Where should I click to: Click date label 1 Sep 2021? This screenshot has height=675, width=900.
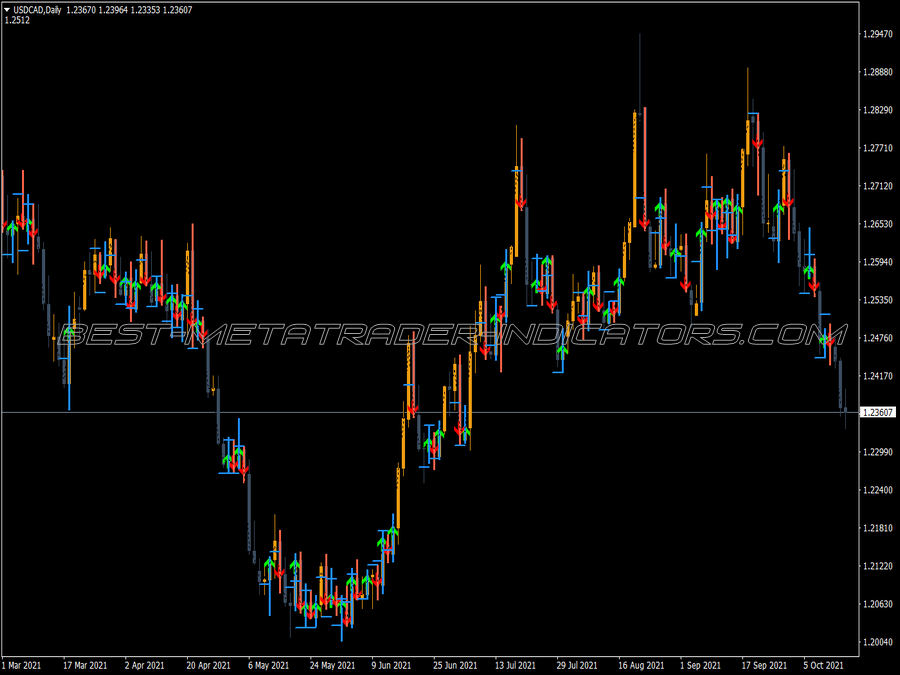tap(700, 666)
